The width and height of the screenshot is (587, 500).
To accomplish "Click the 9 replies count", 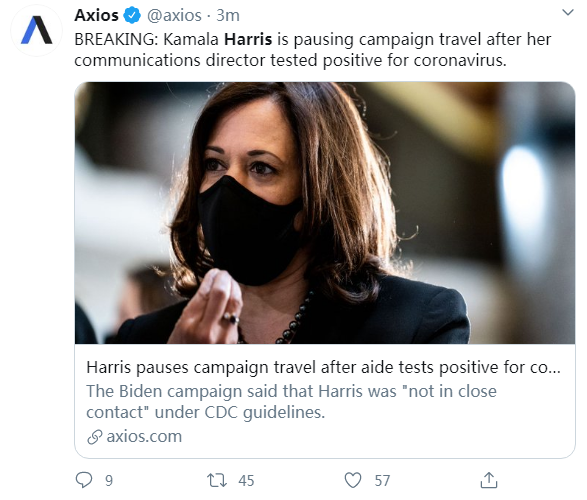I will coord(109,481).
